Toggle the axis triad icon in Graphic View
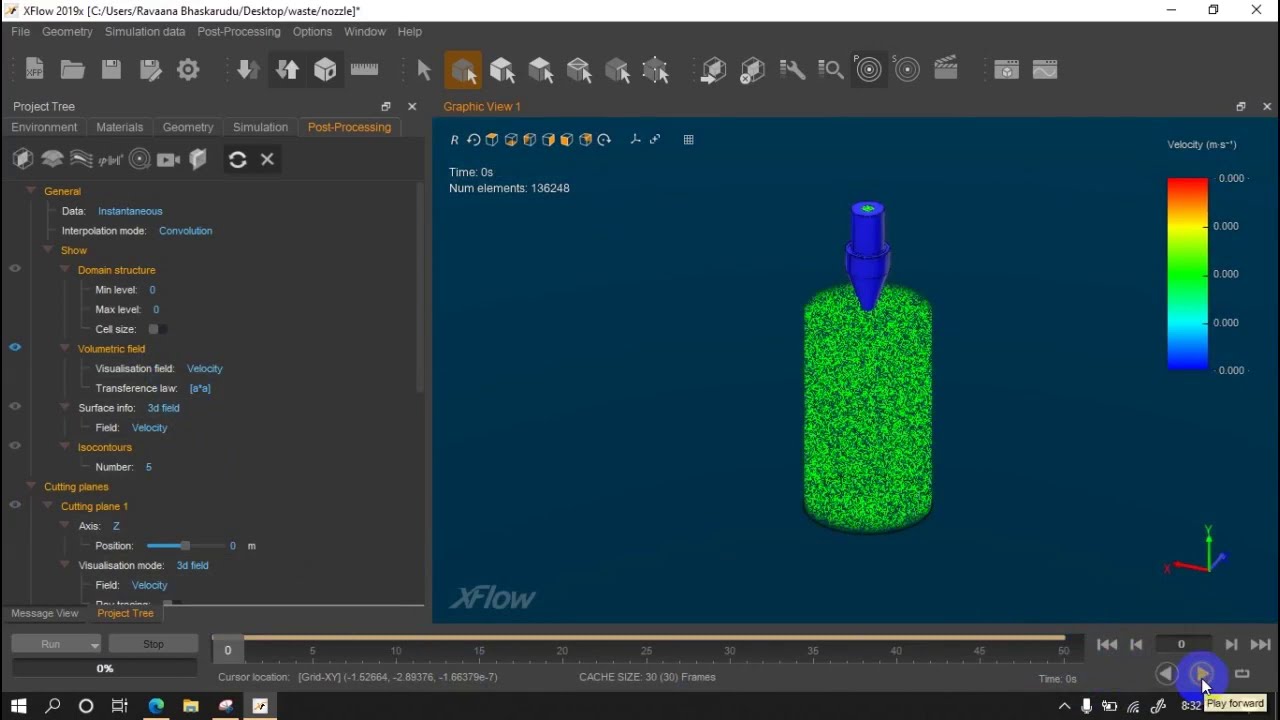The image size is (1280, 720). [635, 140]
